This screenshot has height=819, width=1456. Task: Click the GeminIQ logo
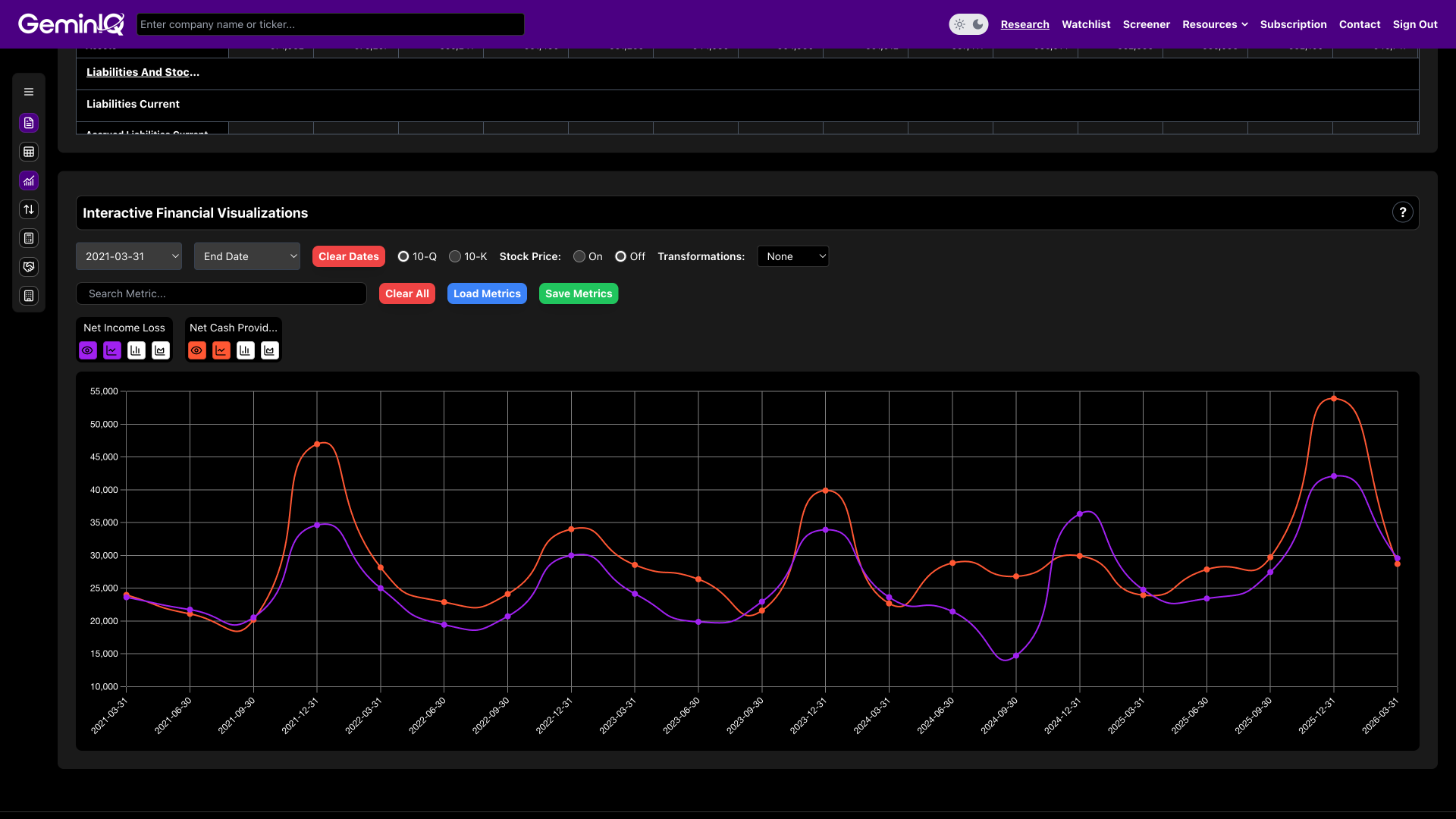[71, 24]
